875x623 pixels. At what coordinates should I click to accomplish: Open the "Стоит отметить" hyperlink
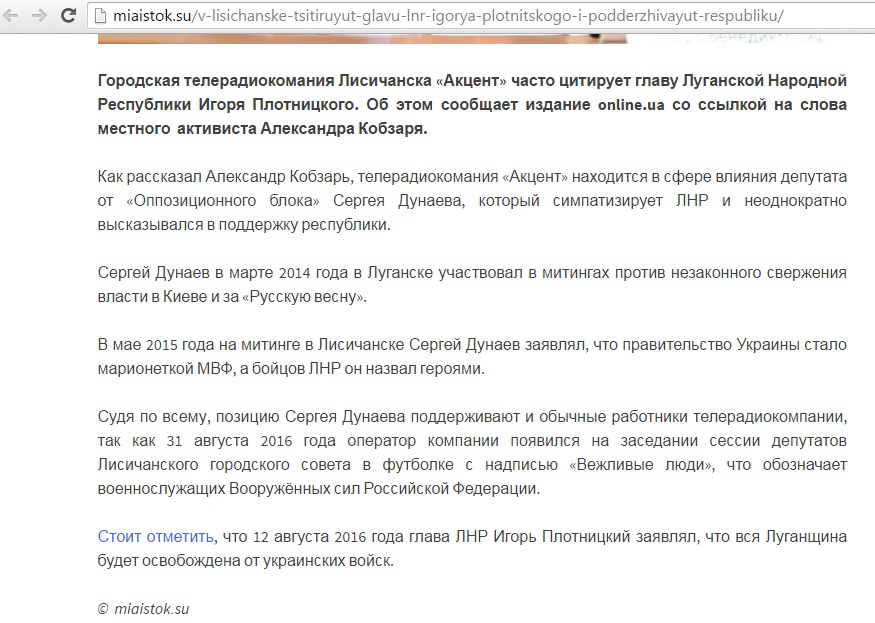point(155,537)
